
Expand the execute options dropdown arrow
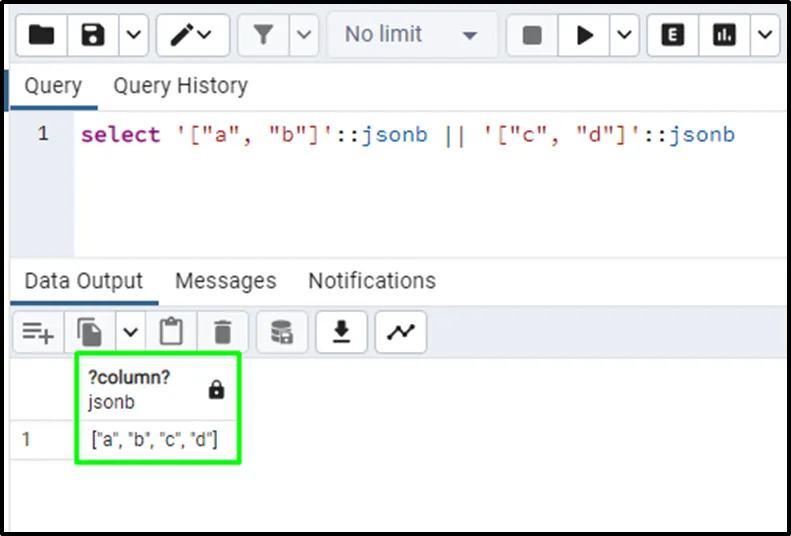point(624,35)
